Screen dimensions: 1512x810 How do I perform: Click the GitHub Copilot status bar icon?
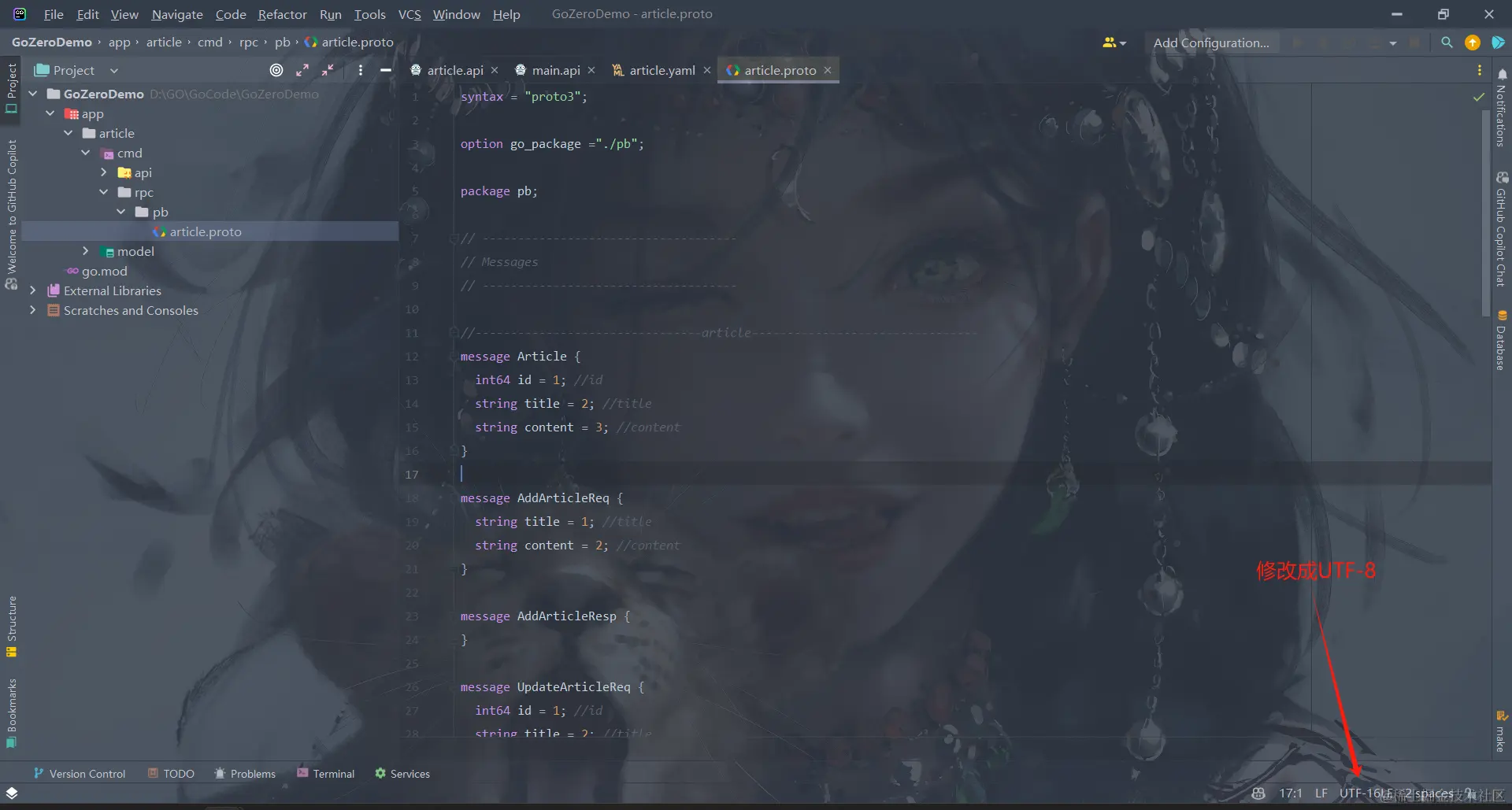1258,793
